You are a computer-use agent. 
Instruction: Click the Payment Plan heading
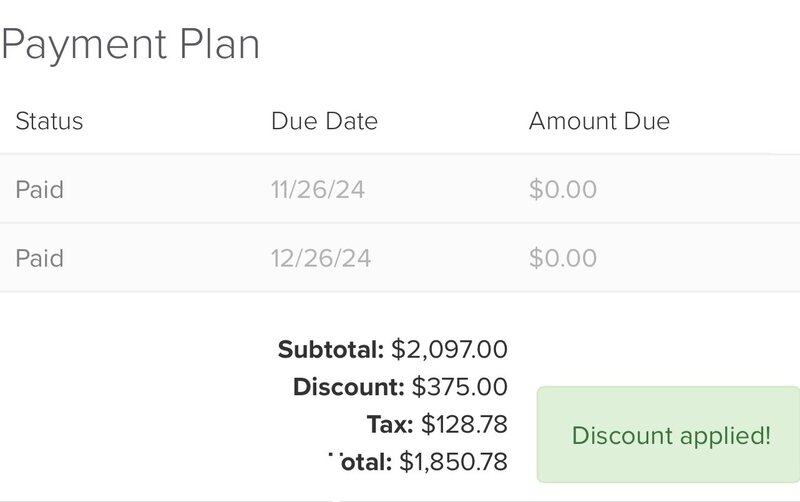(130, 45)
